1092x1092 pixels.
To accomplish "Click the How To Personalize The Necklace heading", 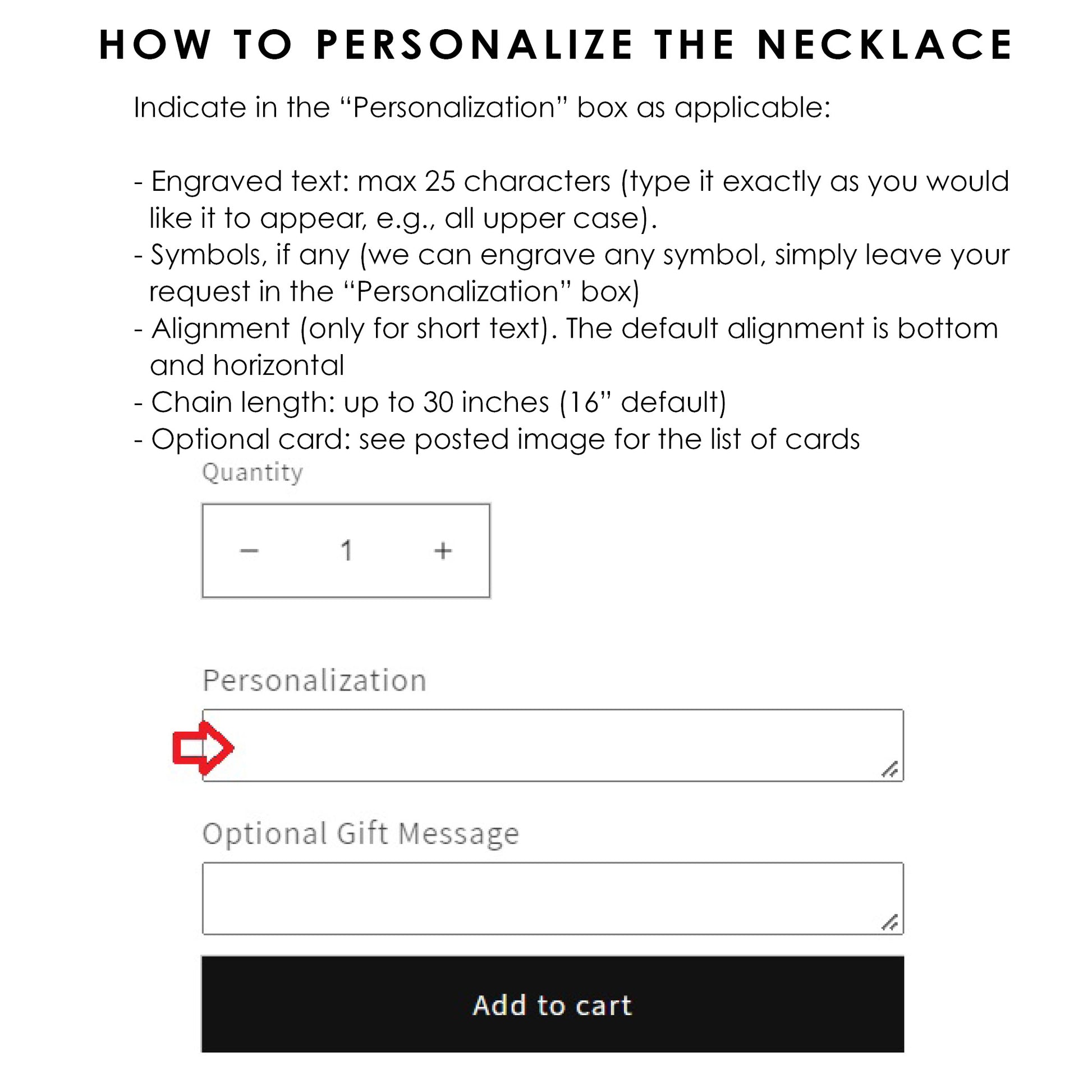I will click(x=556, y=45).
